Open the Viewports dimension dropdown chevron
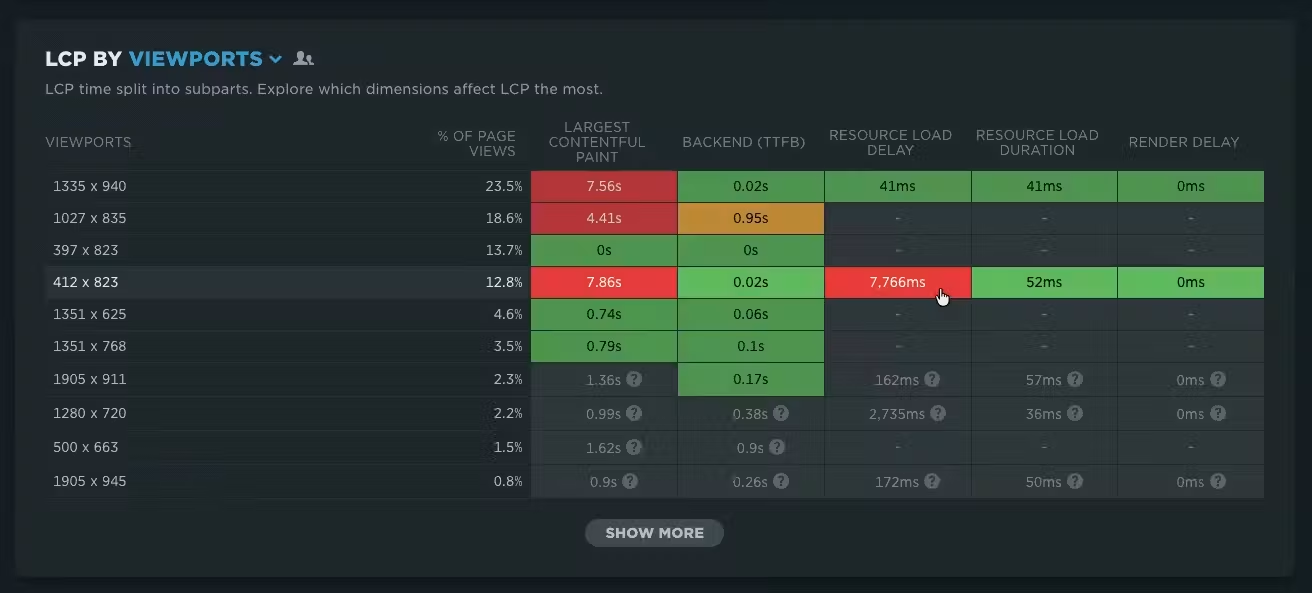The width and height of the screenshot is (1312, 593). pos(275,59)
